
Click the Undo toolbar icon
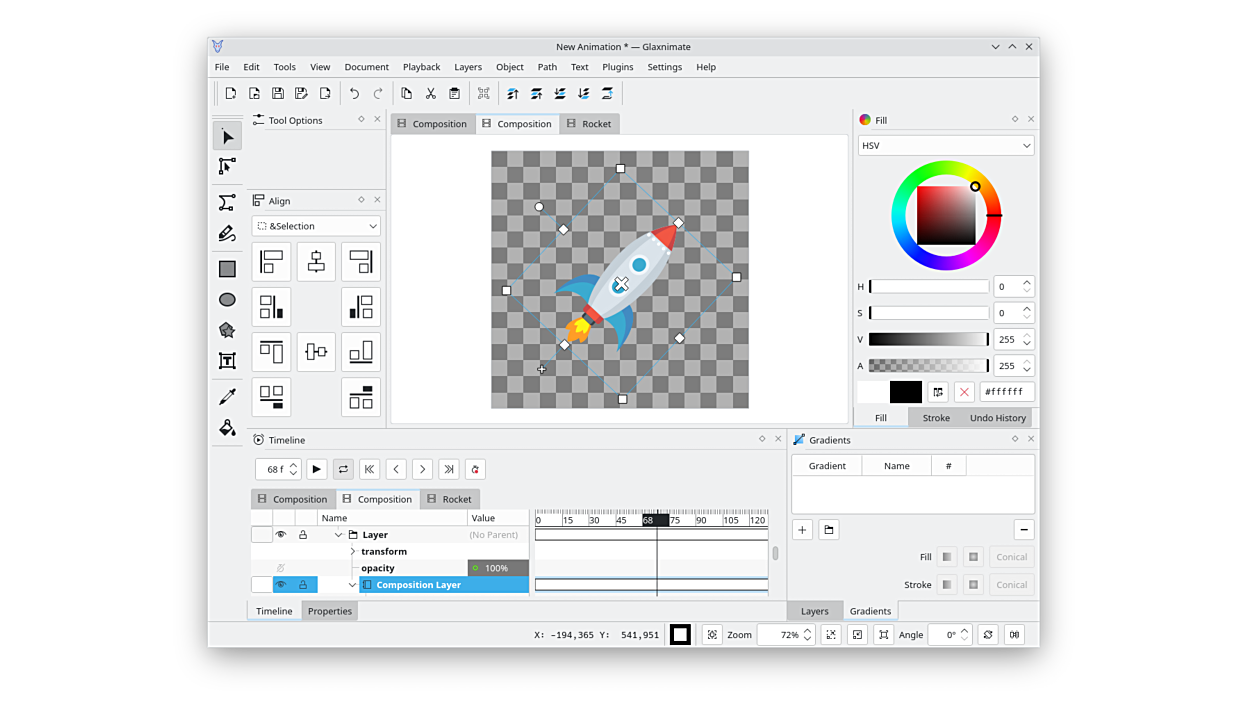354,94
